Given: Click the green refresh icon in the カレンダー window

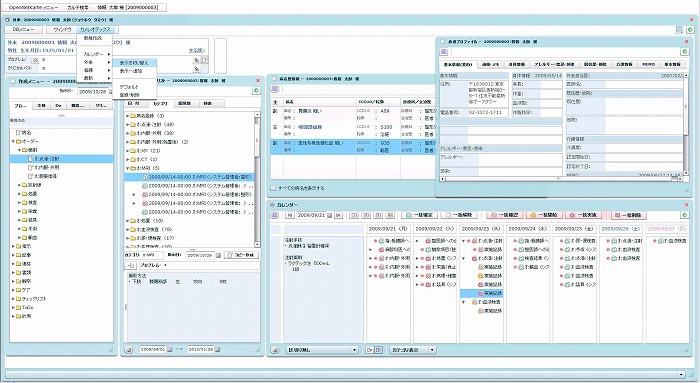Looking at the screenshot, I should pyautogui.click(x=685, y=215).
